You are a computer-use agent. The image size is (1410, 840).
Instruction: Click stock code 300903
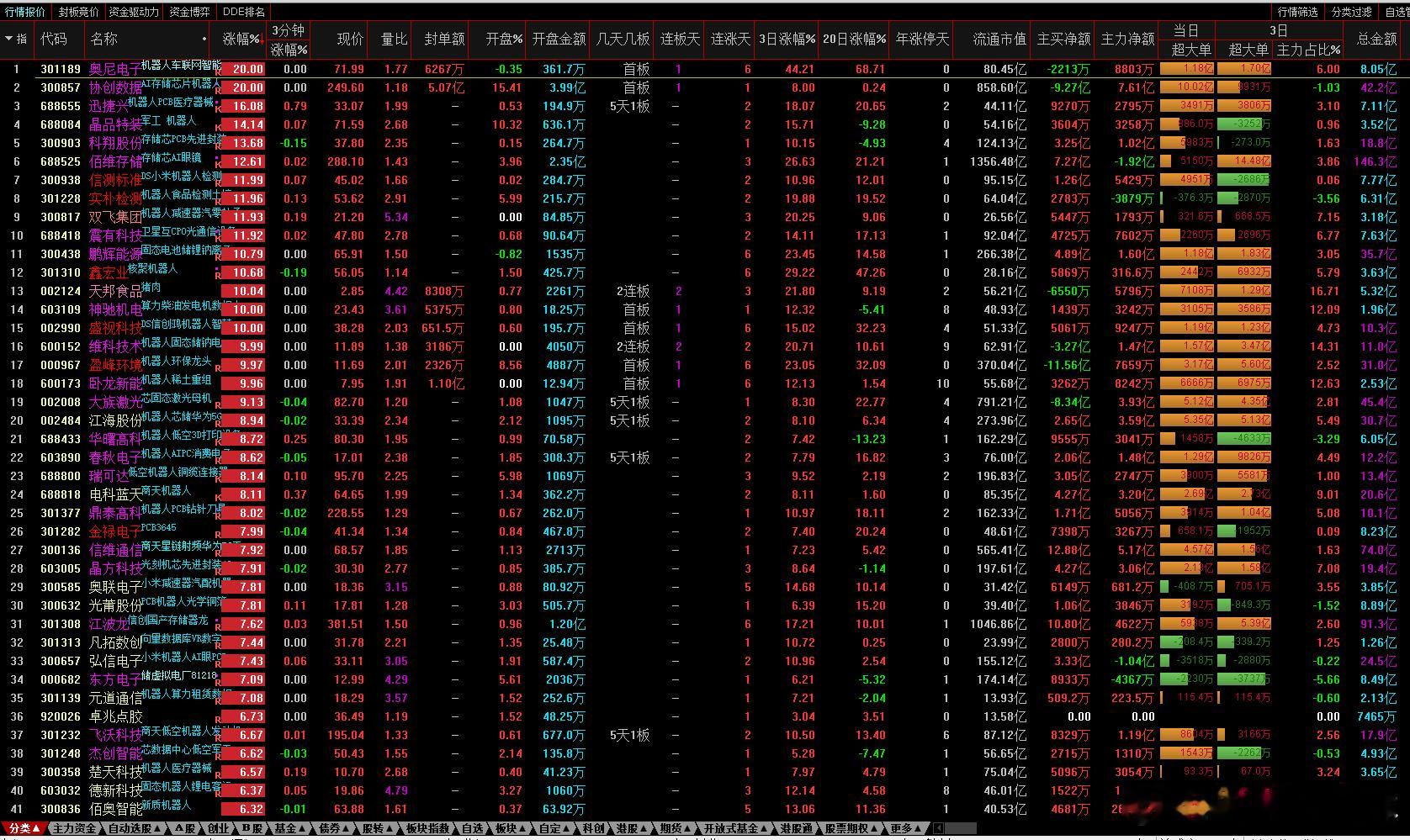[61, 143]
